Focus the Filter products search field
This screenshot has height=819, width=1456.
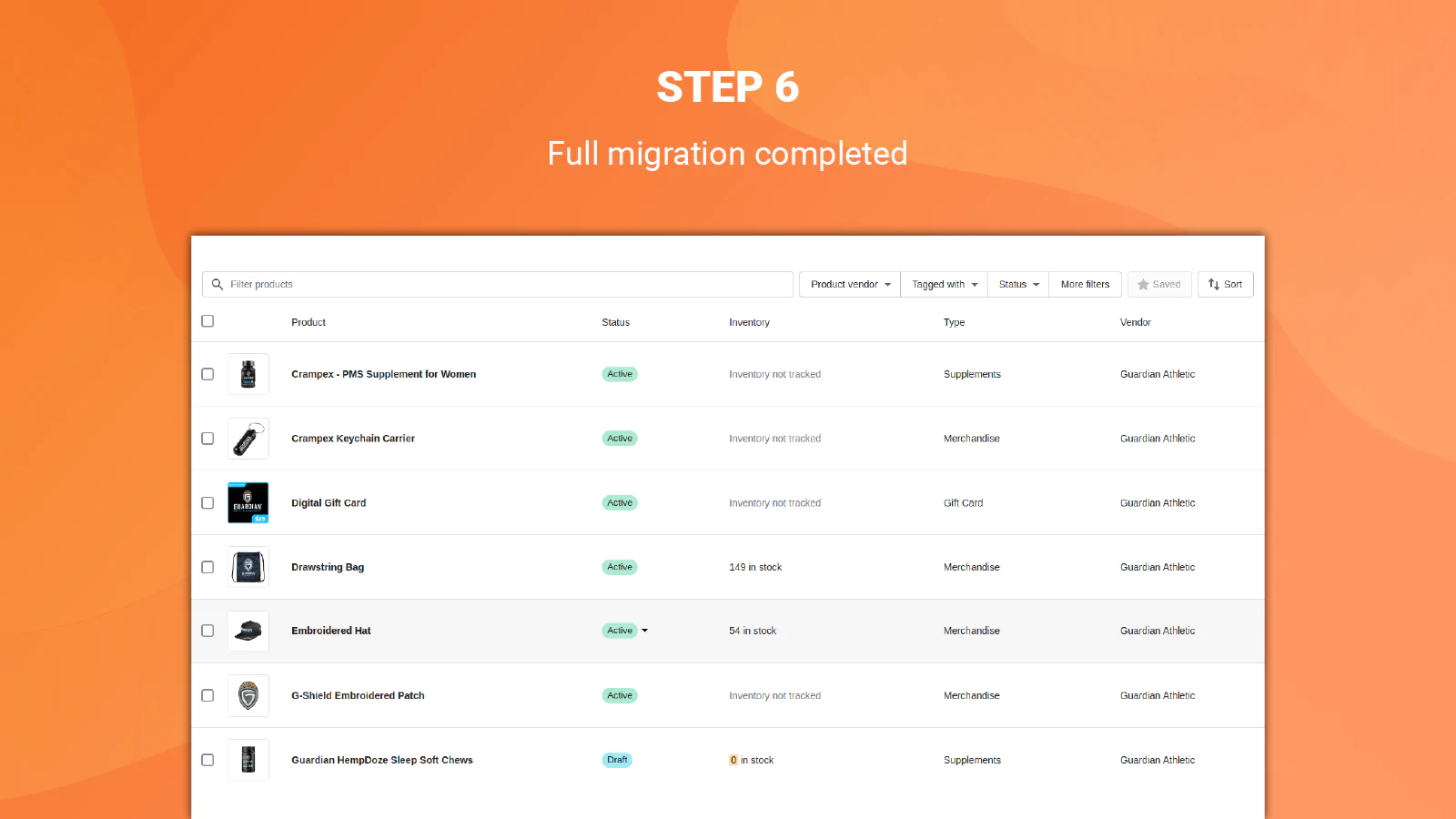point(498,285)
